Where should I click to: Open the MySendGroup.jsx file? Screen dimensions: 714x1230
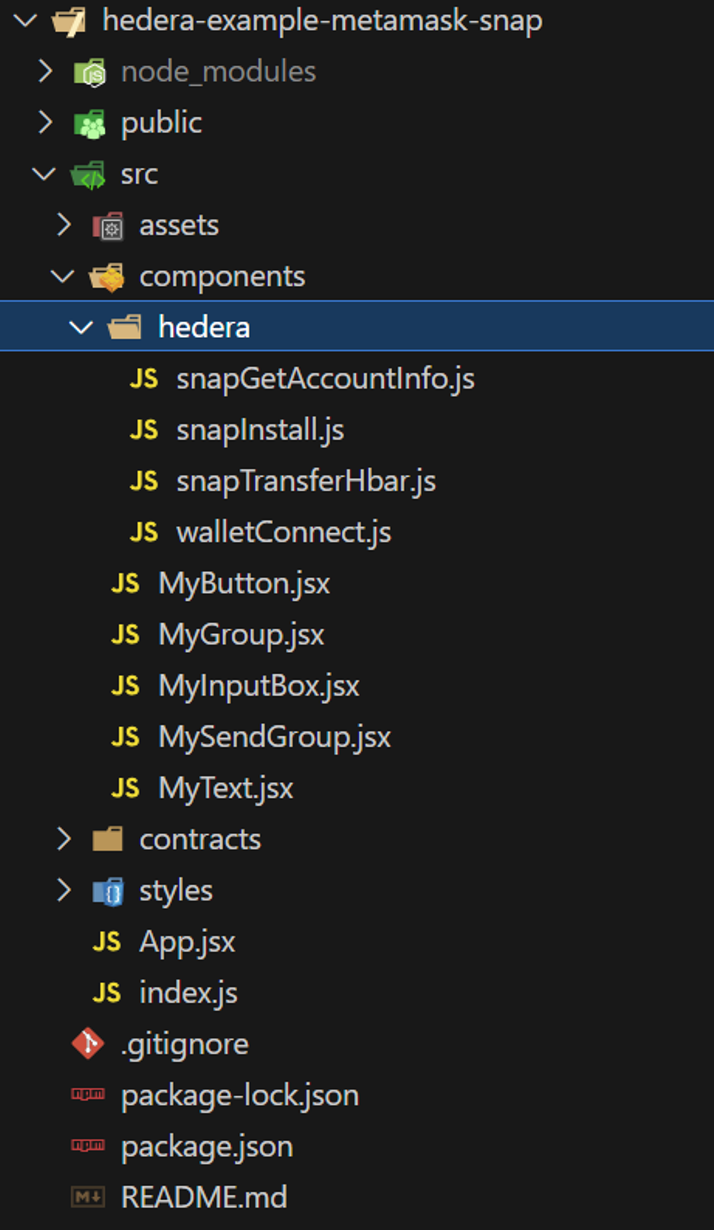tap(274, 737)
